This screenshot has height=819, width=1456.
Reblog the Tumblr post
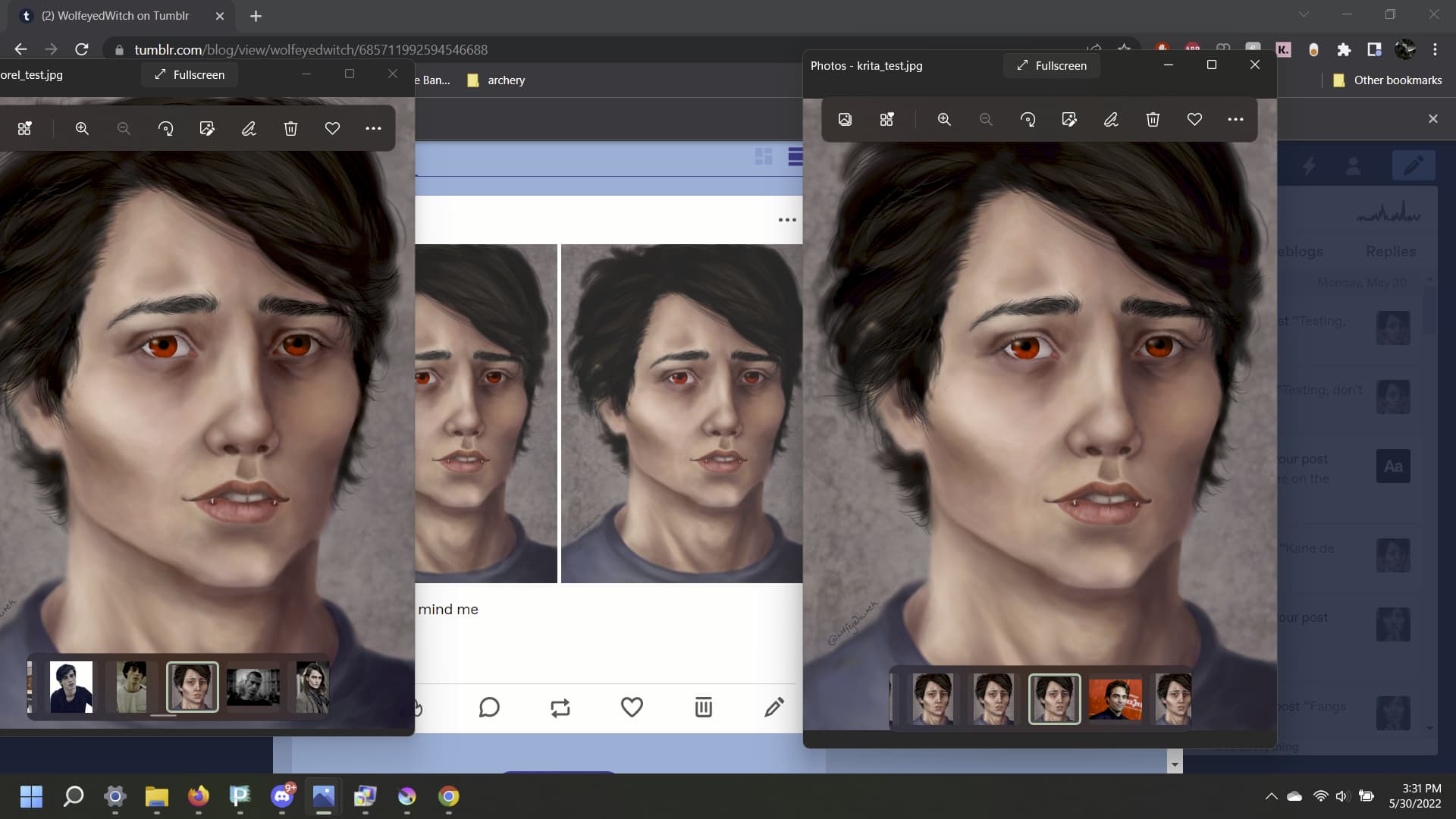tap(560, 708)
